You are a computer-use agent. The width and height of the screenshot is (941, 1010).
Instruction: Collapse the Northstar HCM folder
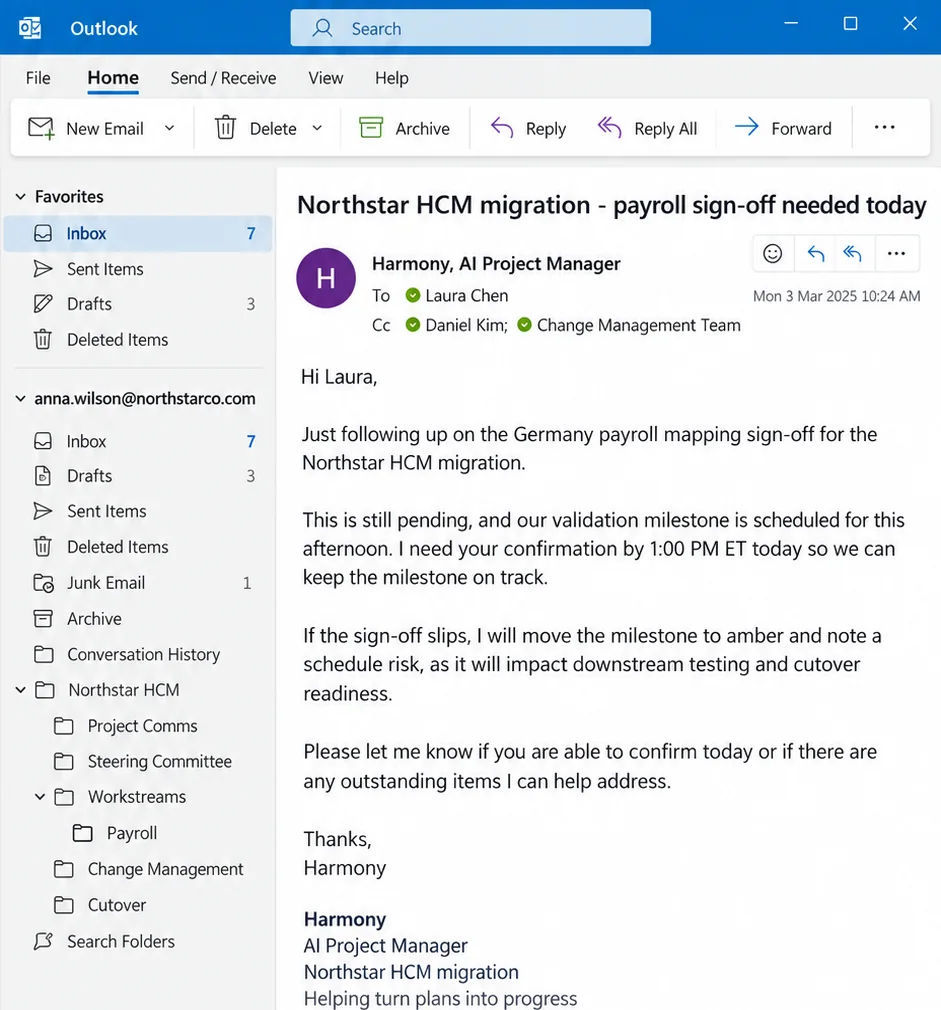(x=21, y=690)
